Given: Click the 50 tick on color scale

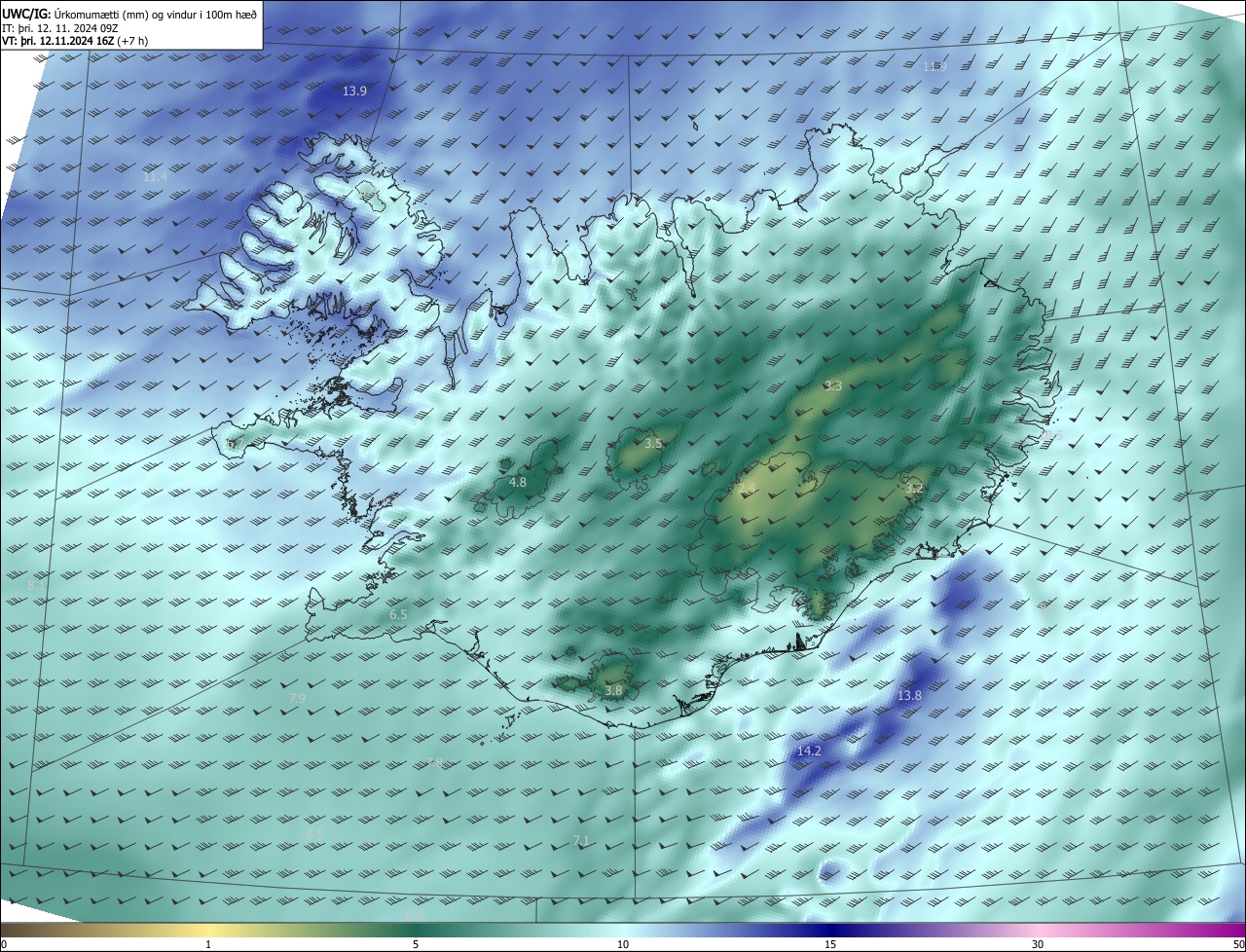Looking at the screenshot, I should pos(1238,944).
